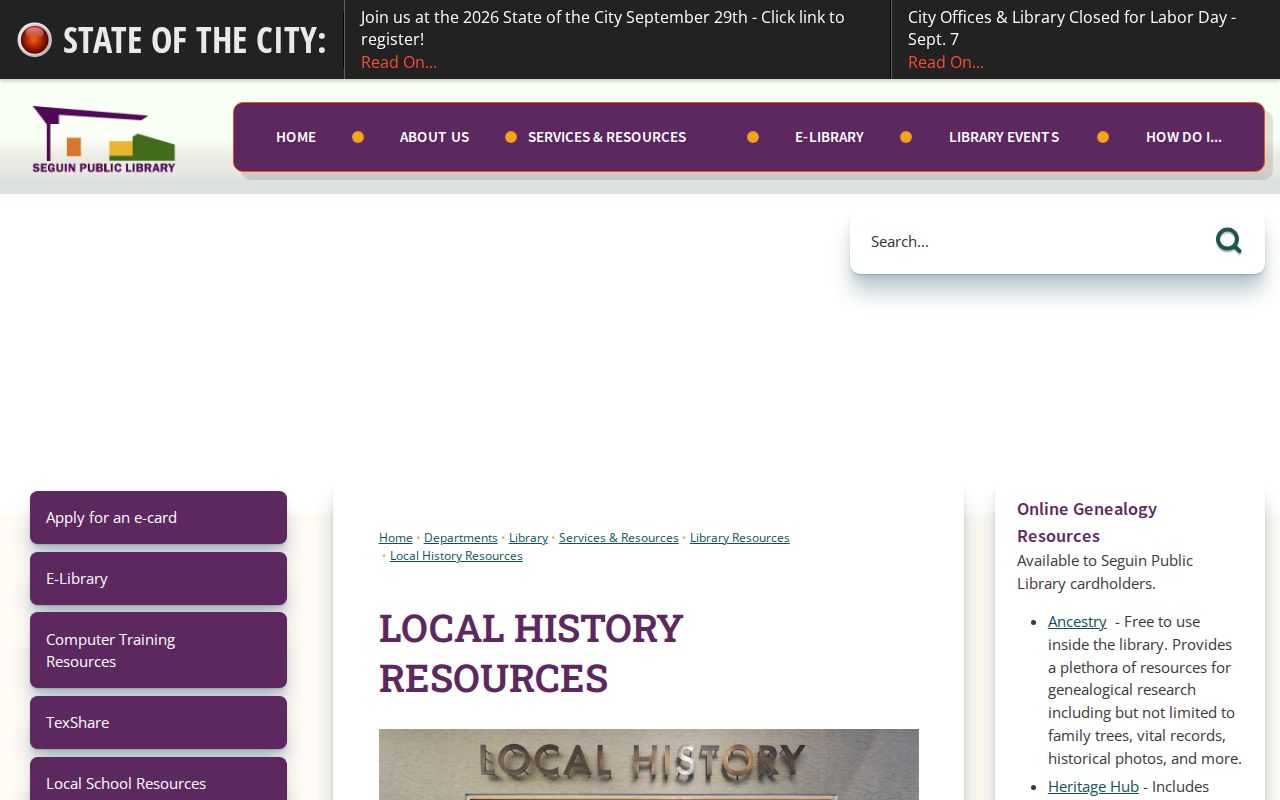Follow the Services & Resources breadcrumb link
This screenshot has width=1280, height=800.
(x=619, y=538)
